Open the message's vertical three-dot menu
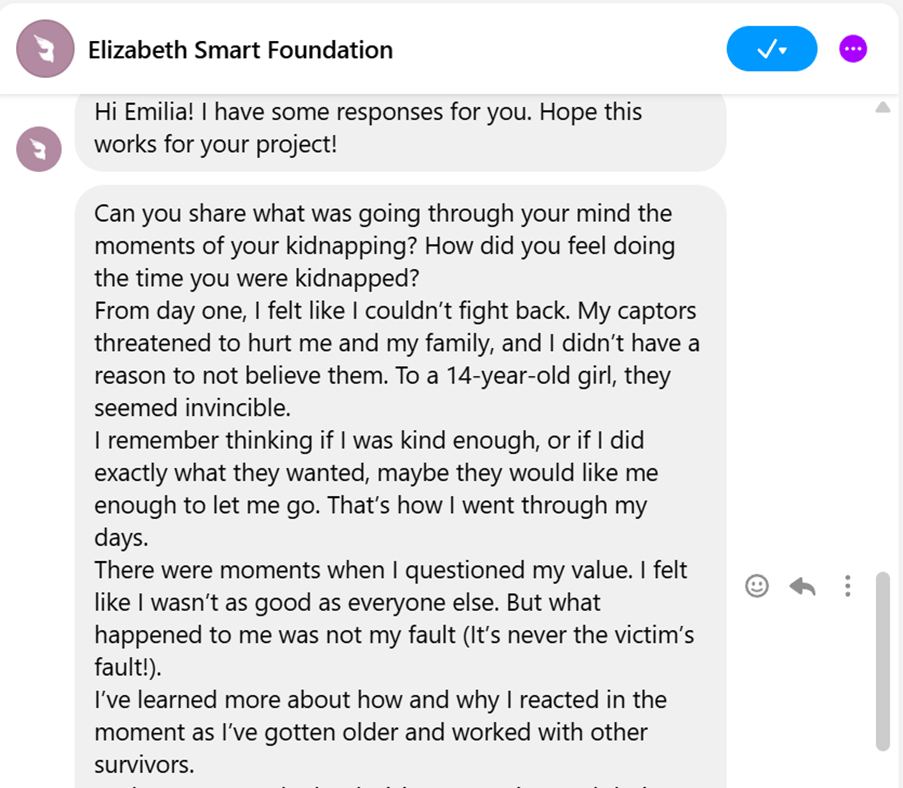 pyautogui.click(x=847, y=586)
